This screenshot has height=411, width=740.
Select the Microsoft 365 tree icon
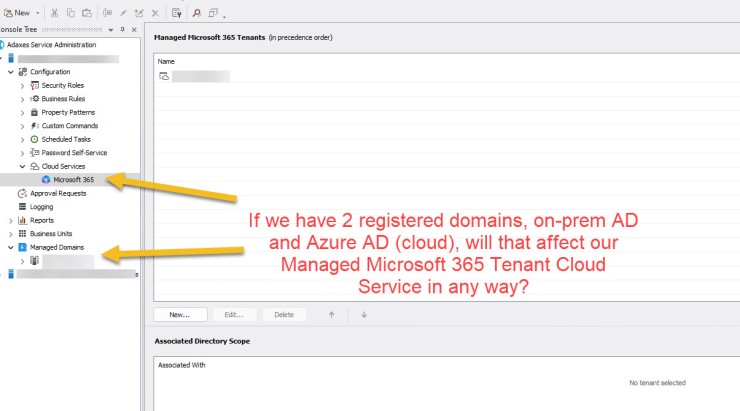[x=46, y=180]
